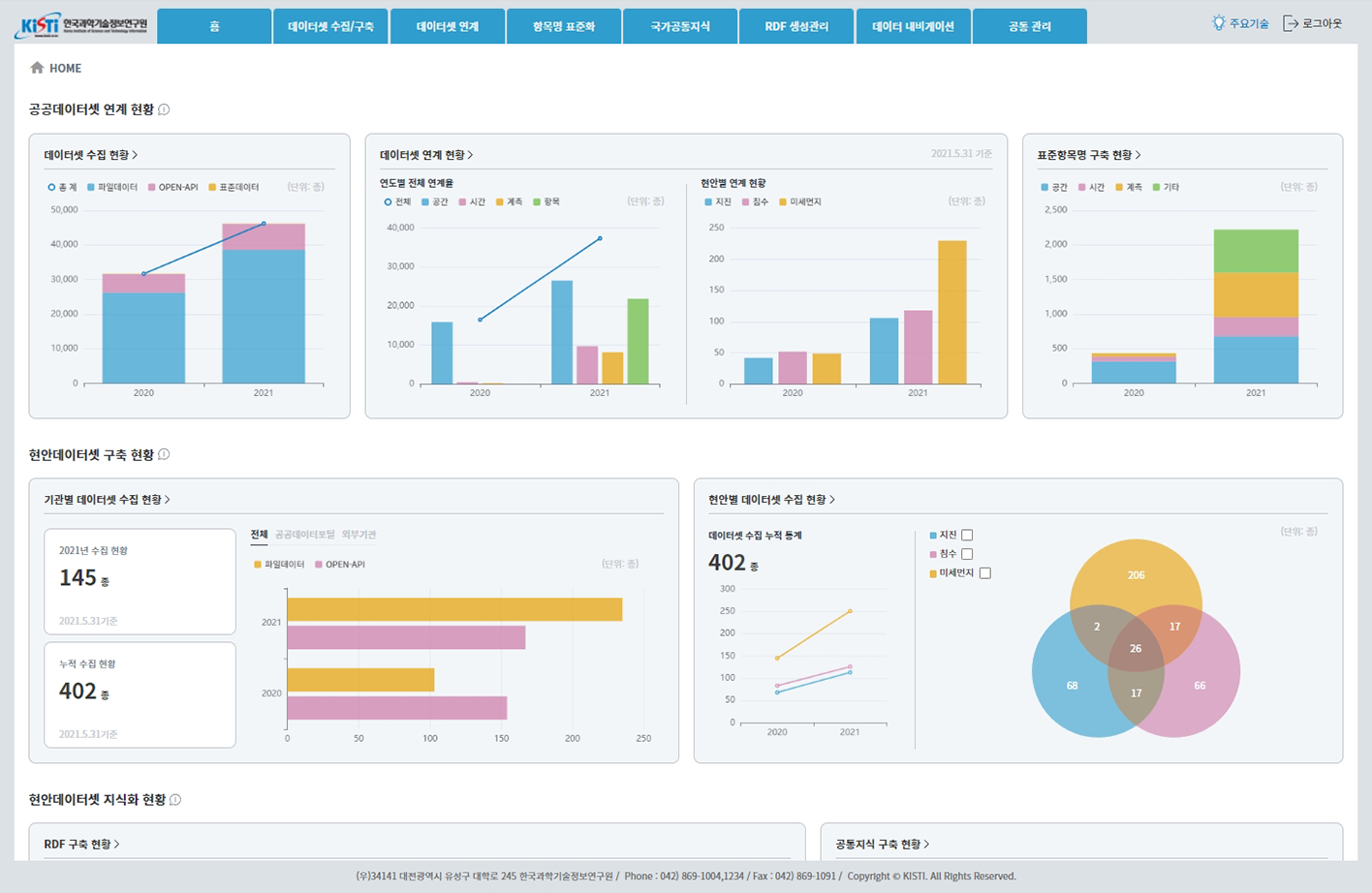Click the KISTI logo
The image size is (1372, 893).
click(x=81, y=25)
